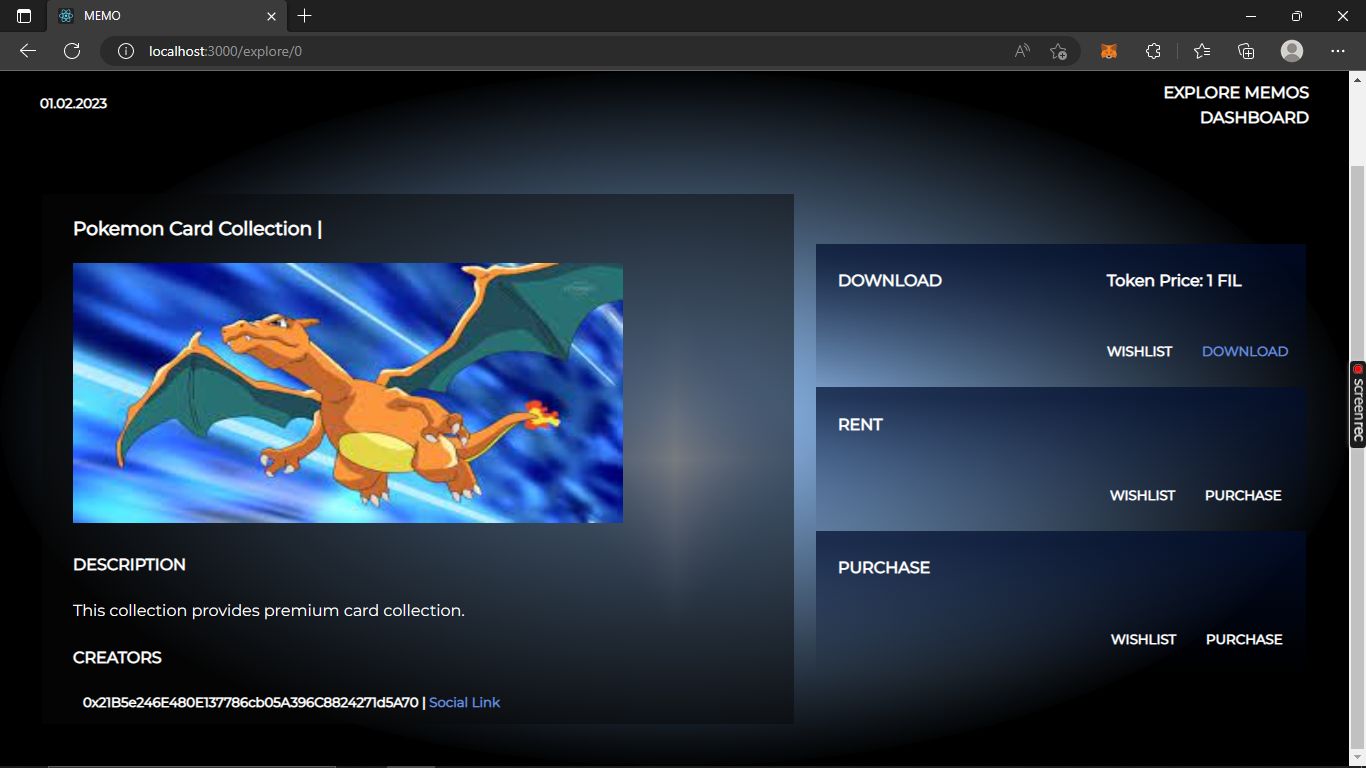
Task: Open the screenrec side widget
Action: click(x=1358, y=404)
